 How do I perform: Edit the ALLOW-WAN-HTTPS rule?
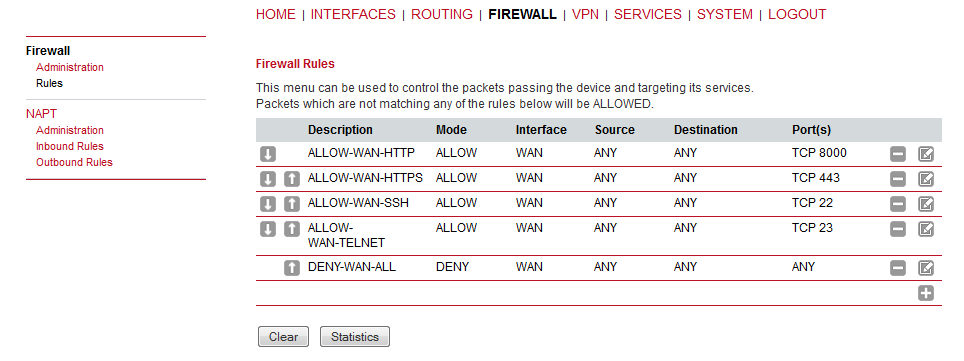pyautogui.click(x=926, y=180)
